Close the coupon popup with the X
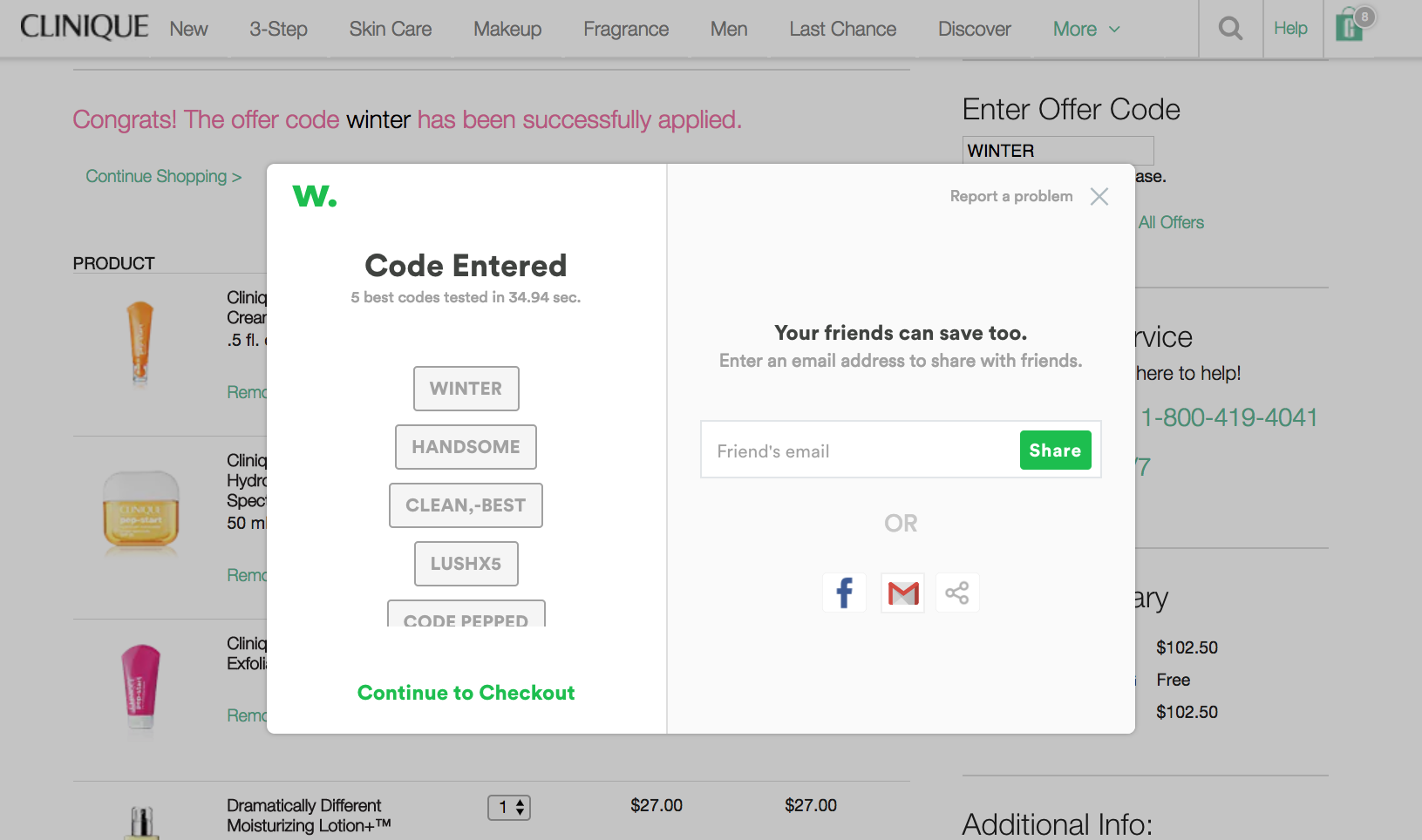This screenshot has width=1422, height=840. pos(1099,196)
